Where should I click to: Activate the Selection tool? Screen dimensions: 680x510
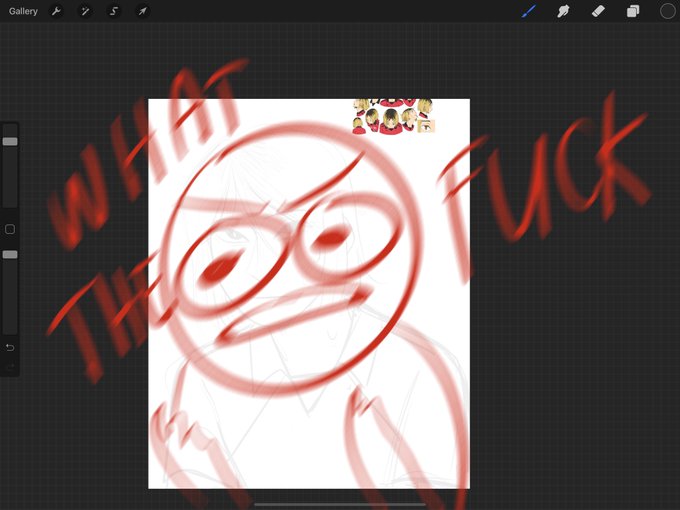114,11
